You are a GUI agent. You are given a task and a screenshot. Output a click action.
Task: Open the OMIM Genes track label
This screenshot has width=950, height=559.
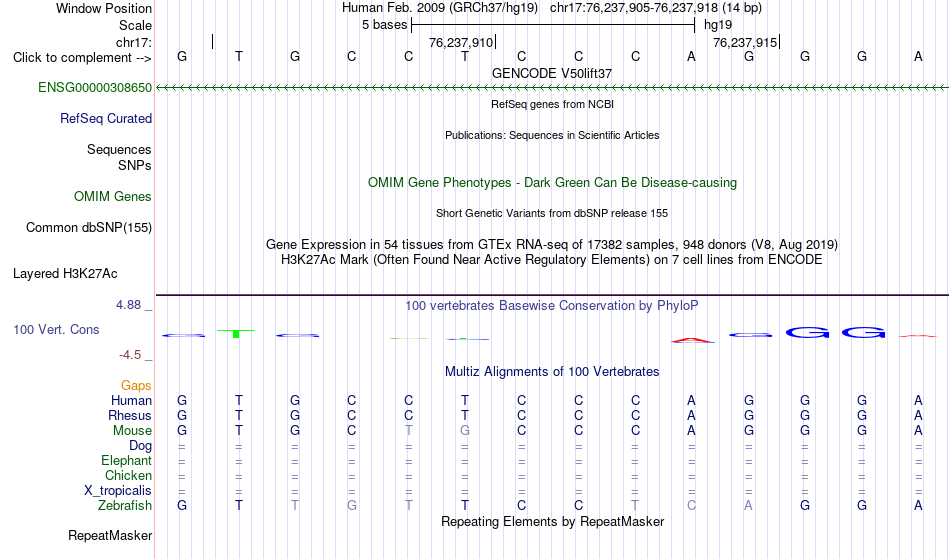tap(112, 197)
